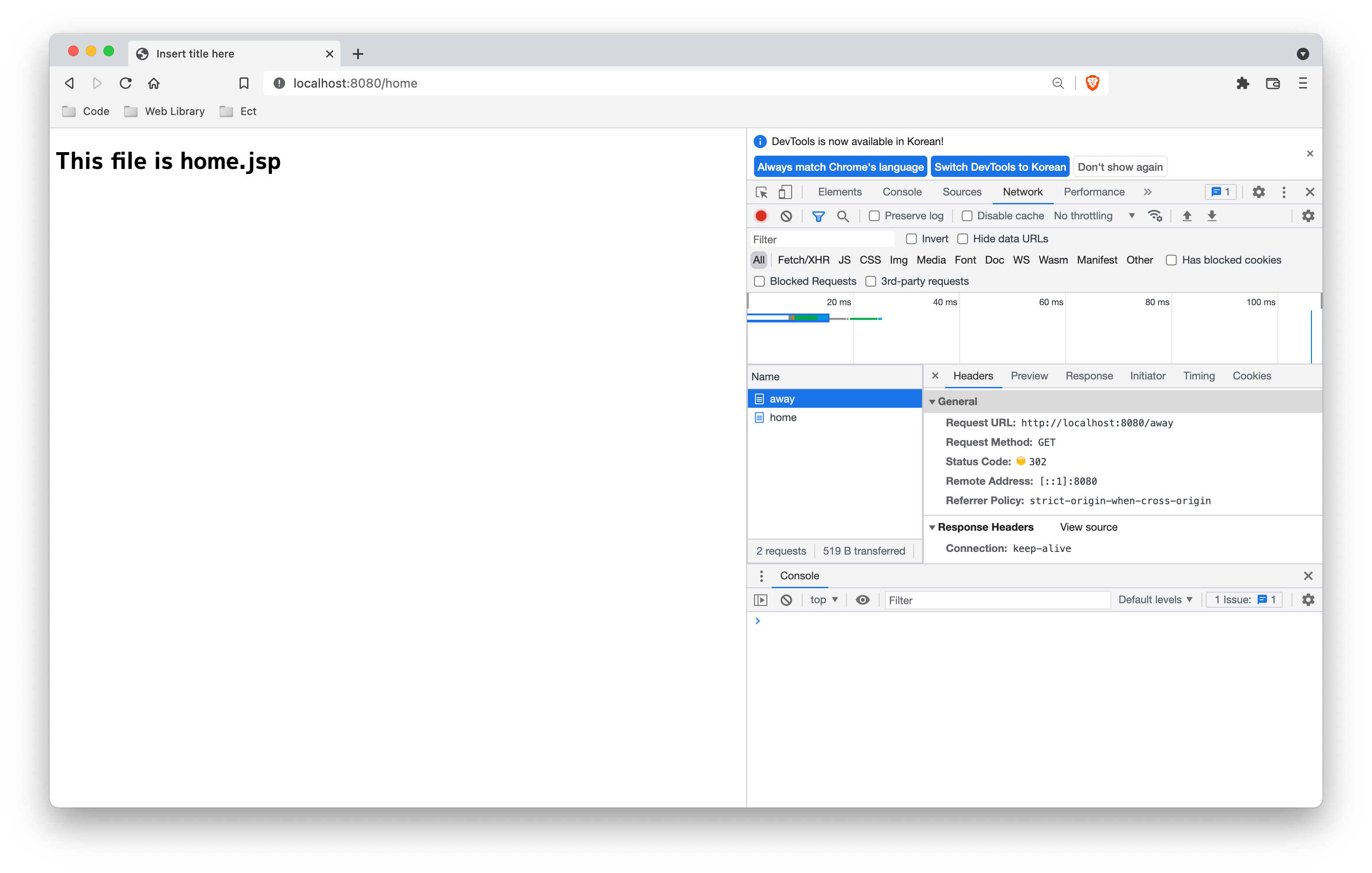Open network conditions wifi icon
This screenshot has width=1372, height=873.
point(1155,216)
